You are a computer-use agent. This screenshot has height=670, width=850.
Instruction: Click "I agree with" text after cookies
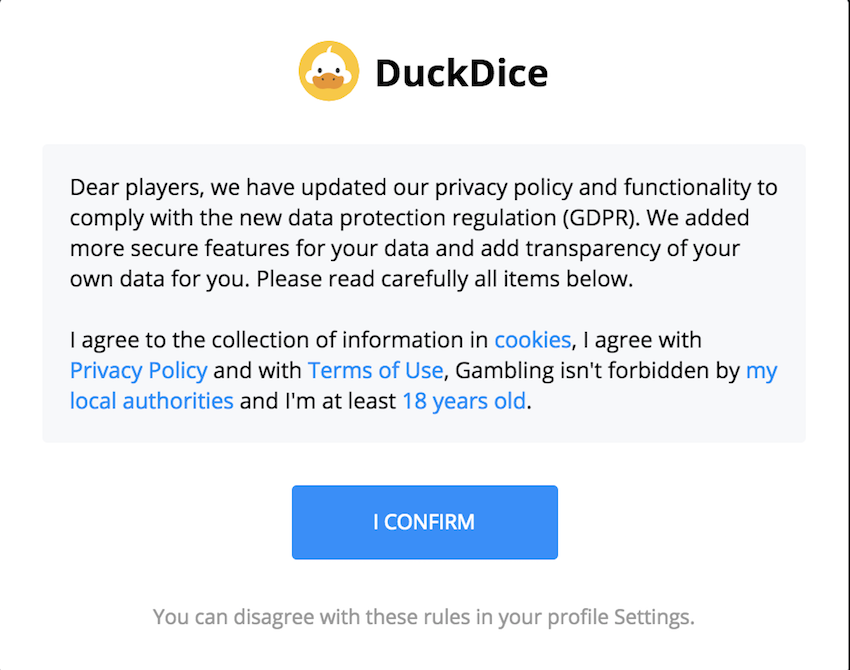[642, 340]
